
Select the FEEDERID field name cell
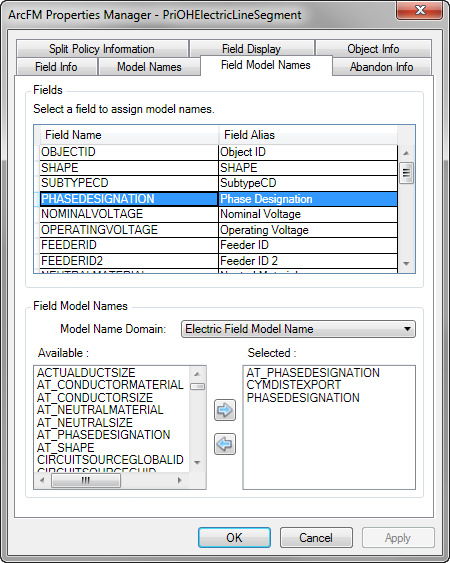tap(129, 245)
